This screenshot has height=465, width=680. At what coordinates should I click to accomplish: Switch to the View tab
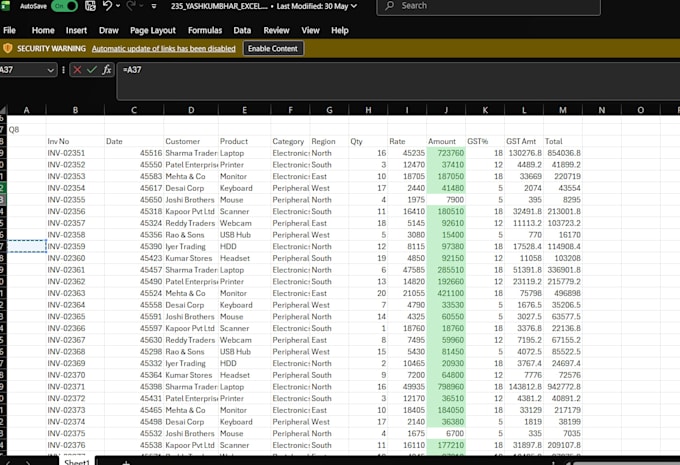click(310, 30)
